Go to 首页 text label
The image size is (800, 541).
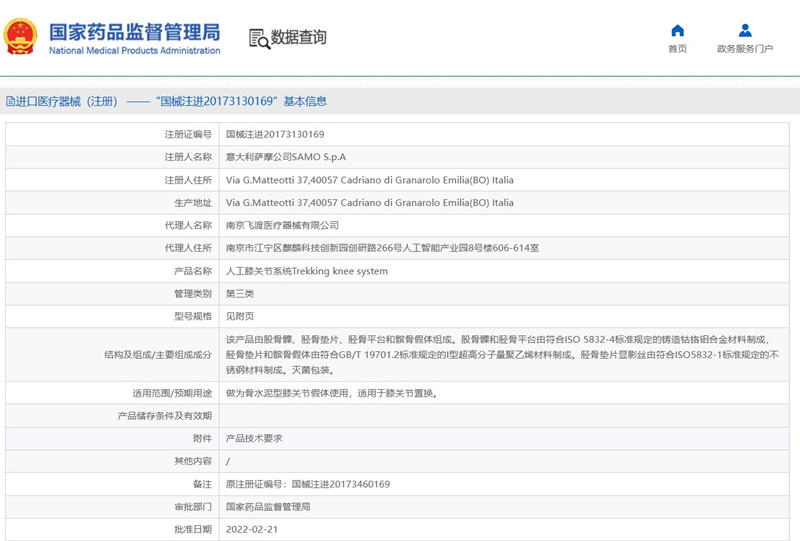click(x=677, y=49)
